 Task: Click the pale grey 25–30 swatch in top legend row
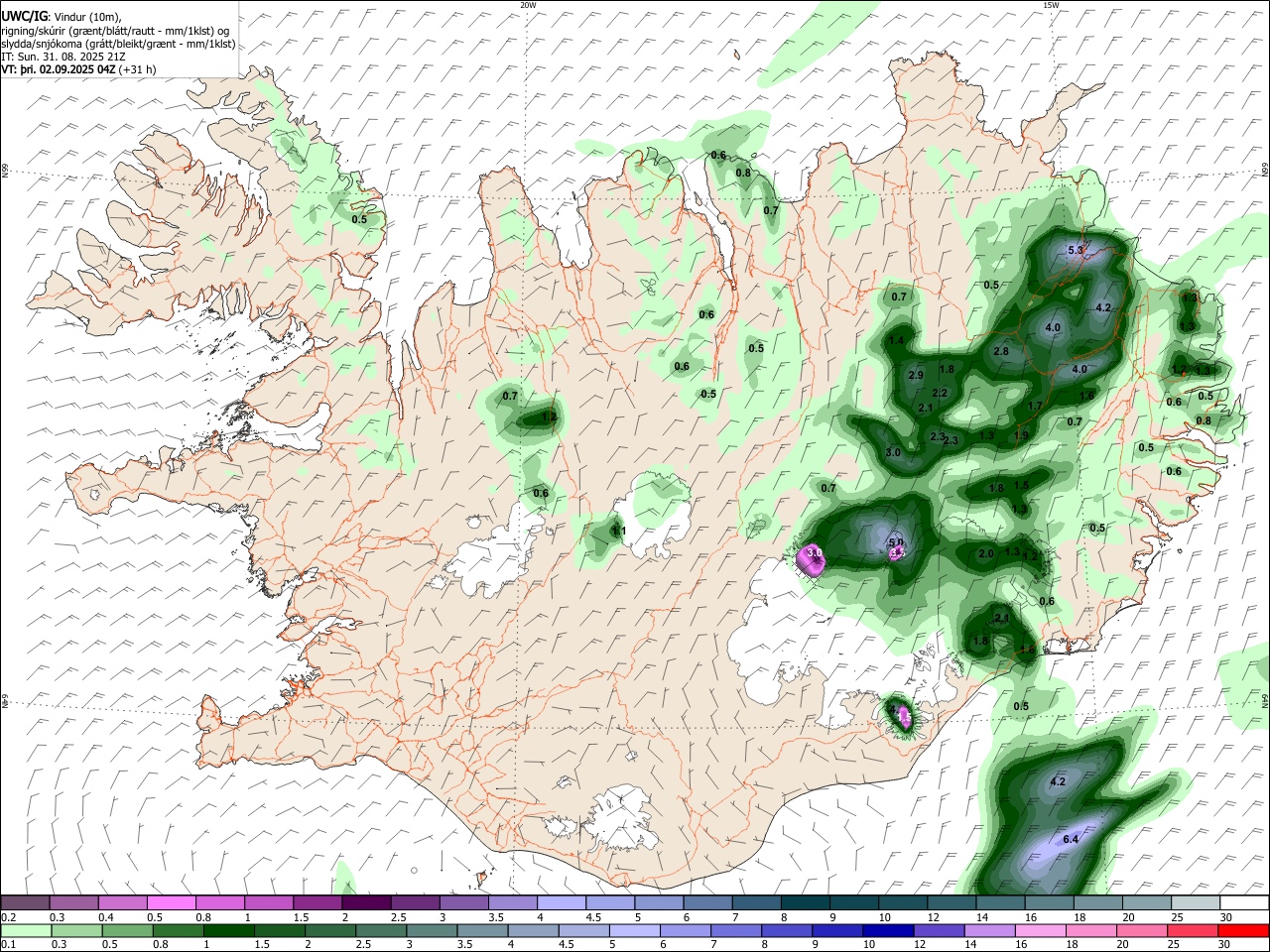[x=1194, y=903]
